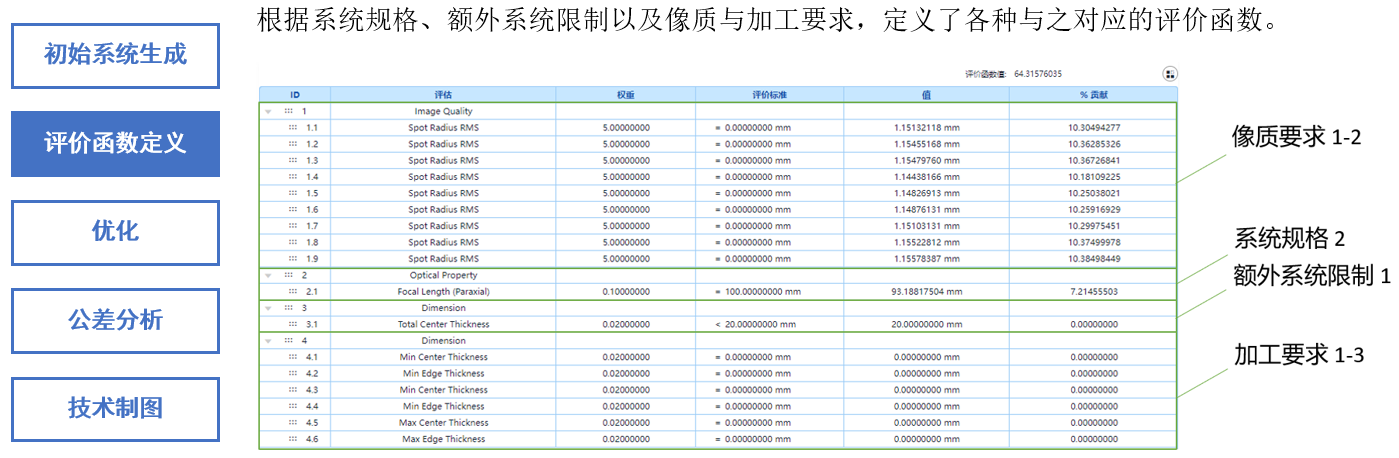Open the 公差分析 step
This screenshot has width=1399, height=458.
[x=115, y=321]
